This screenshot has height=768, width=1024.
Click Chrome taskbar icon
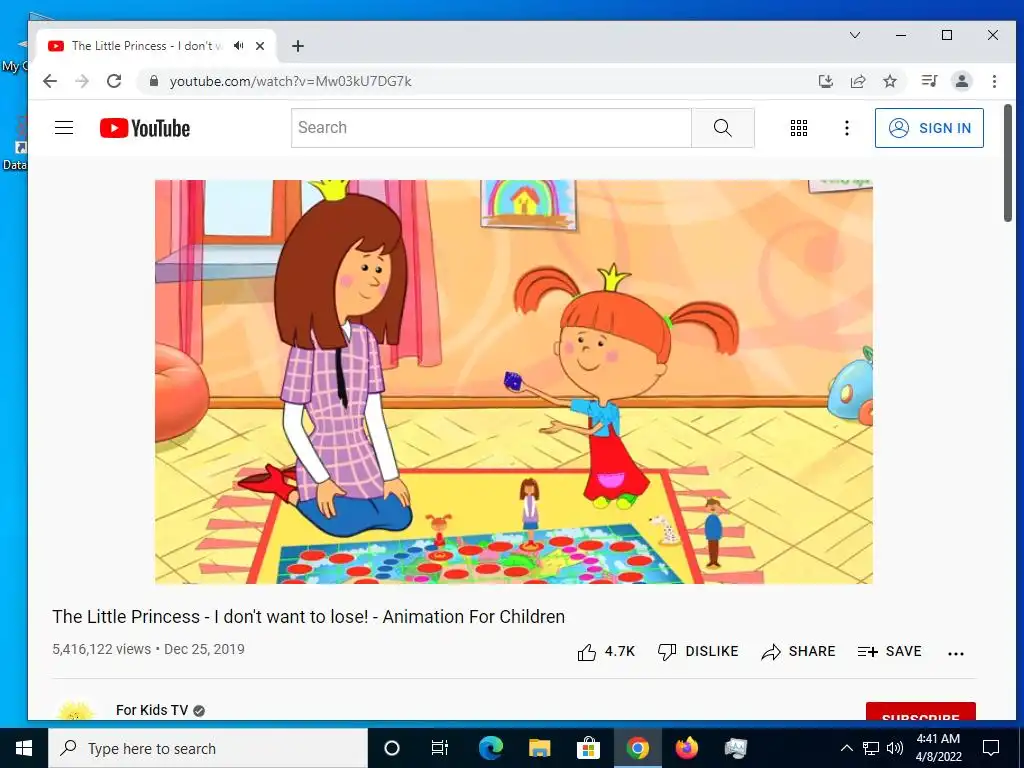[637, 748]
